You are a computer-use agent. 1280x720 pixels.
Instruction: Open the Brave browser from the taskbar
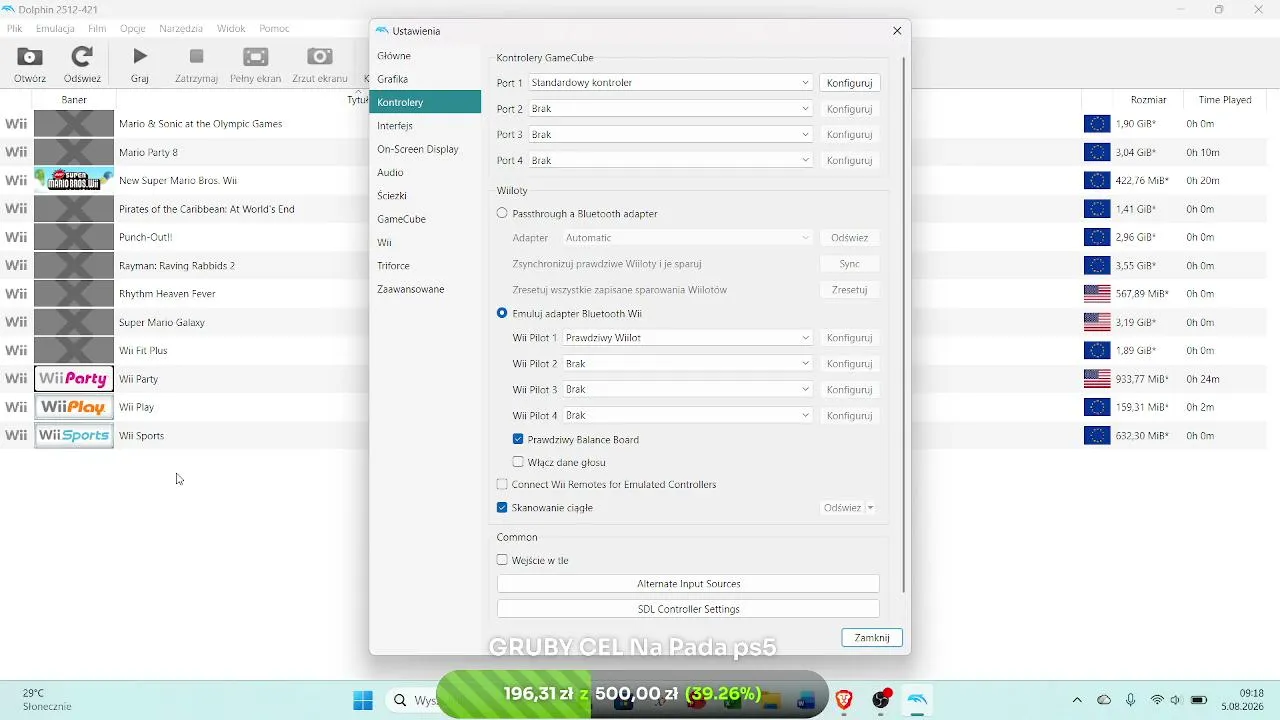coord(843,700)
